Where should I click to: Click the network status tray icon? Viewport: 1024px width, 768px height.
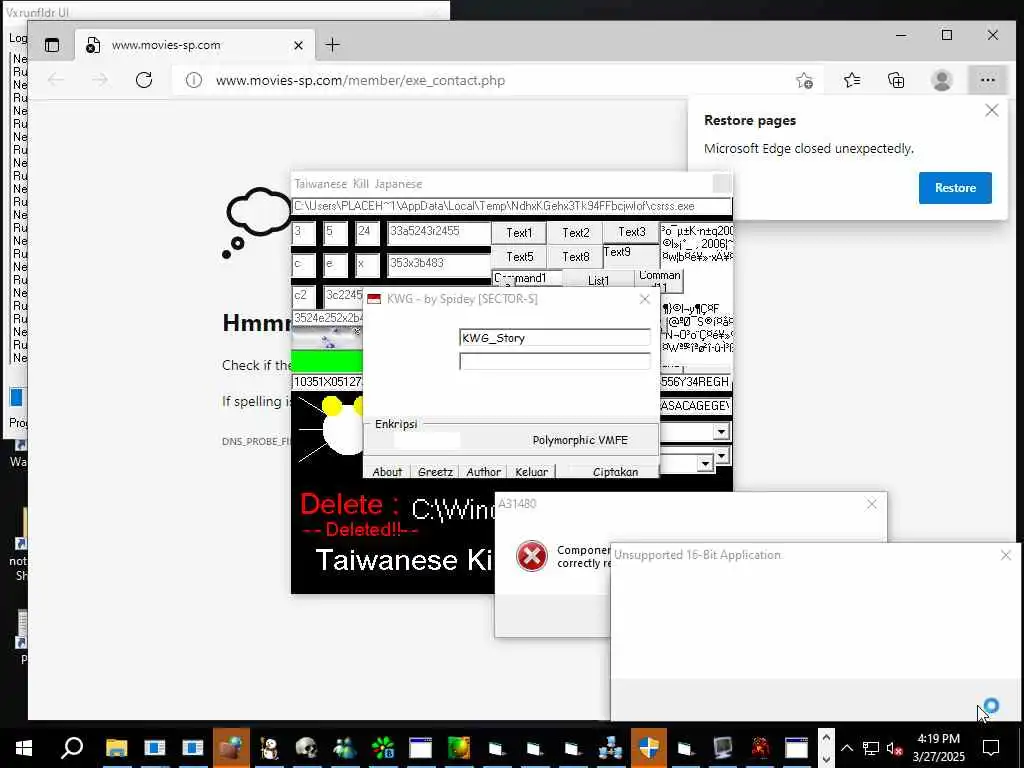coord(871,748)
